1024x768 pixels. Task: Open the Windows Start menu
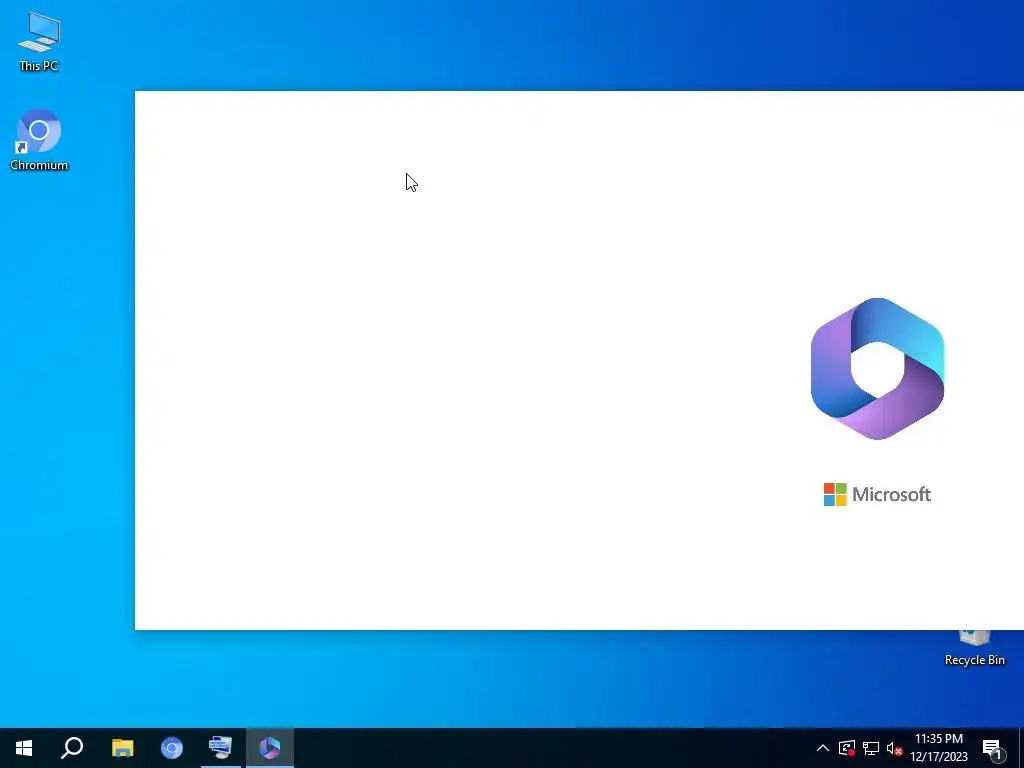pos(24,748)
